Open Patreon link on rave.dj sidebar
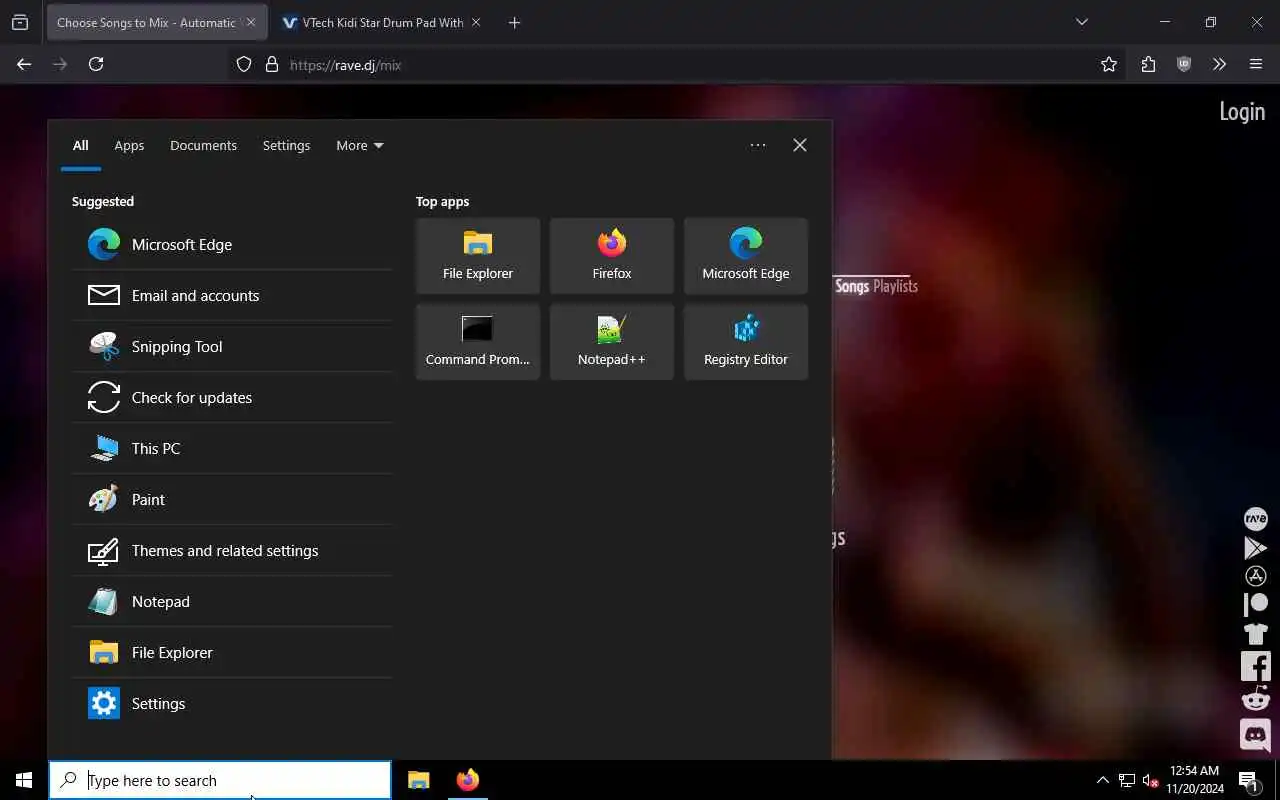The height and width of the screenshot is (800, 1280). (1255, 605)
